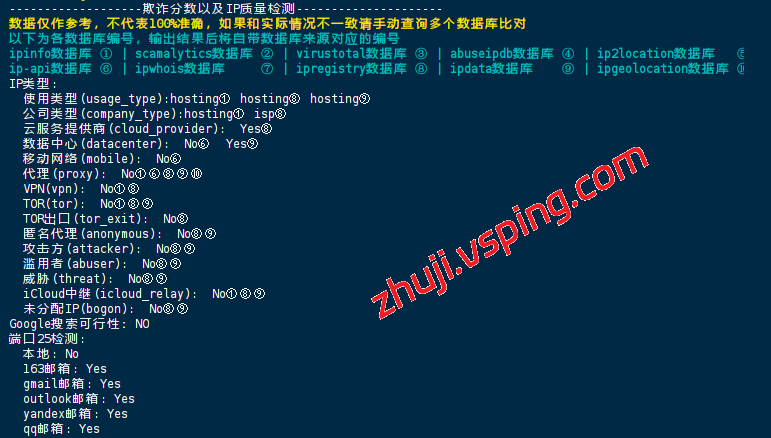771x438 pixels.
Task: Click the circled number ① after ipinfo
Action: pyautogui.click(x=106, y=54)
